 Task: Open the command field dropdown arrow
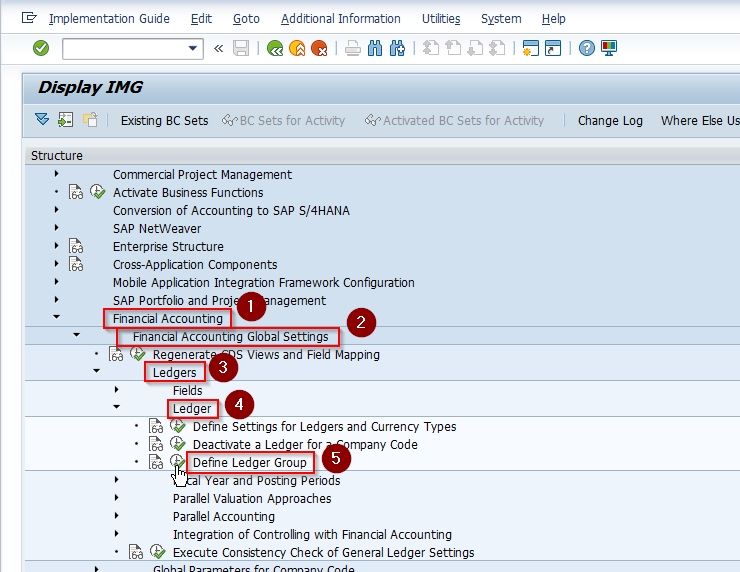point(193,48)
